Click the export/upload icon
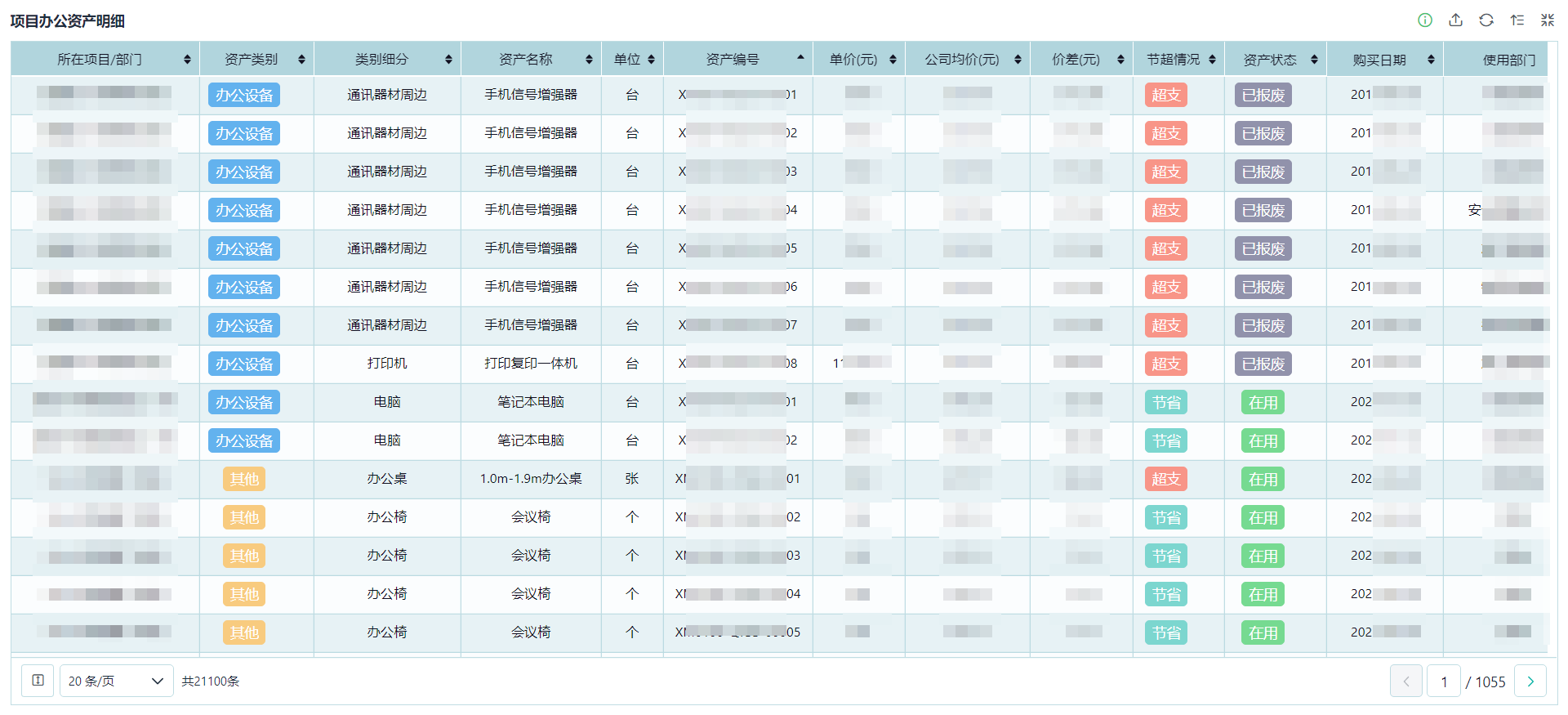This screenshot has height=715, width=1568. pos(1455,20)
